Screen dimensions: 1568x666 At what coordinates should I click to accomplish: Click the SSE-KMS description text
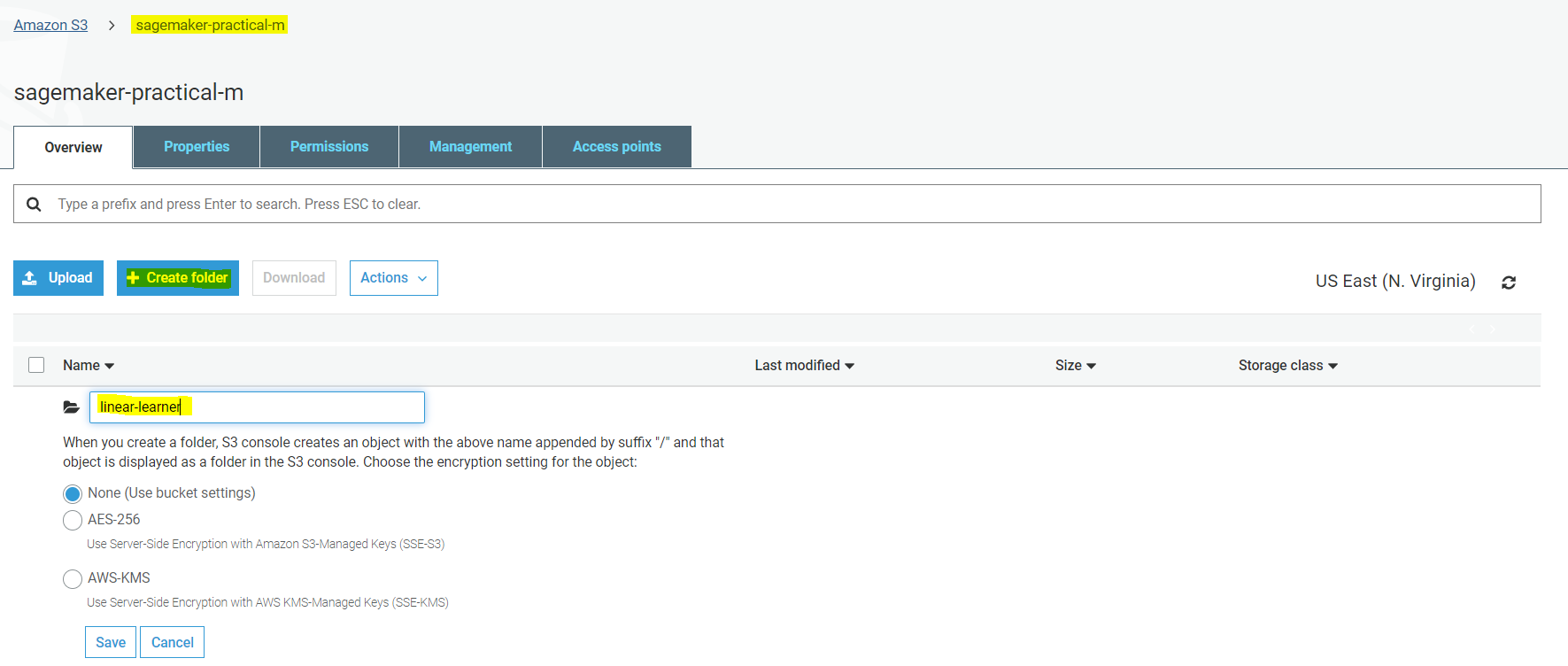[x=267, y=603]
